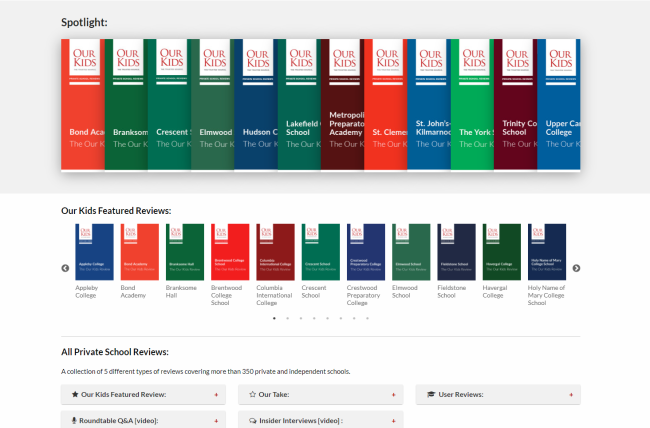Show the next featured reviews in the carousel

tap(576, 268)
